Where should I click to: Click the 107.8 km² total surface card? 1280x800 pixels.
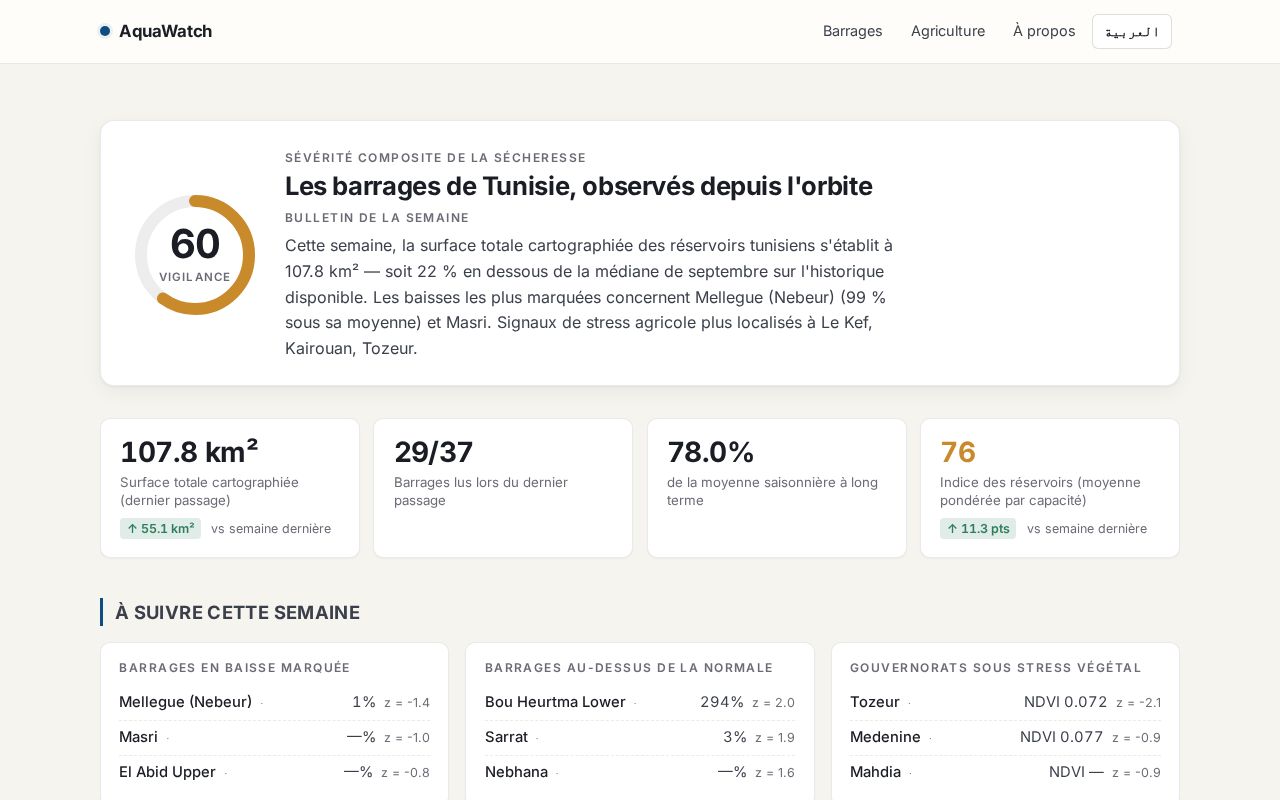230,488
